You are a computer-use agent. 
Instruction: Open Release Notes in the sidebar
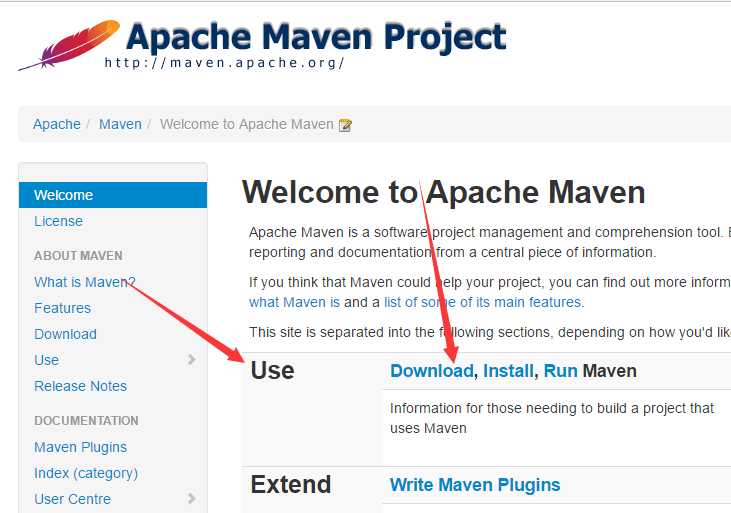pos(80,386)
